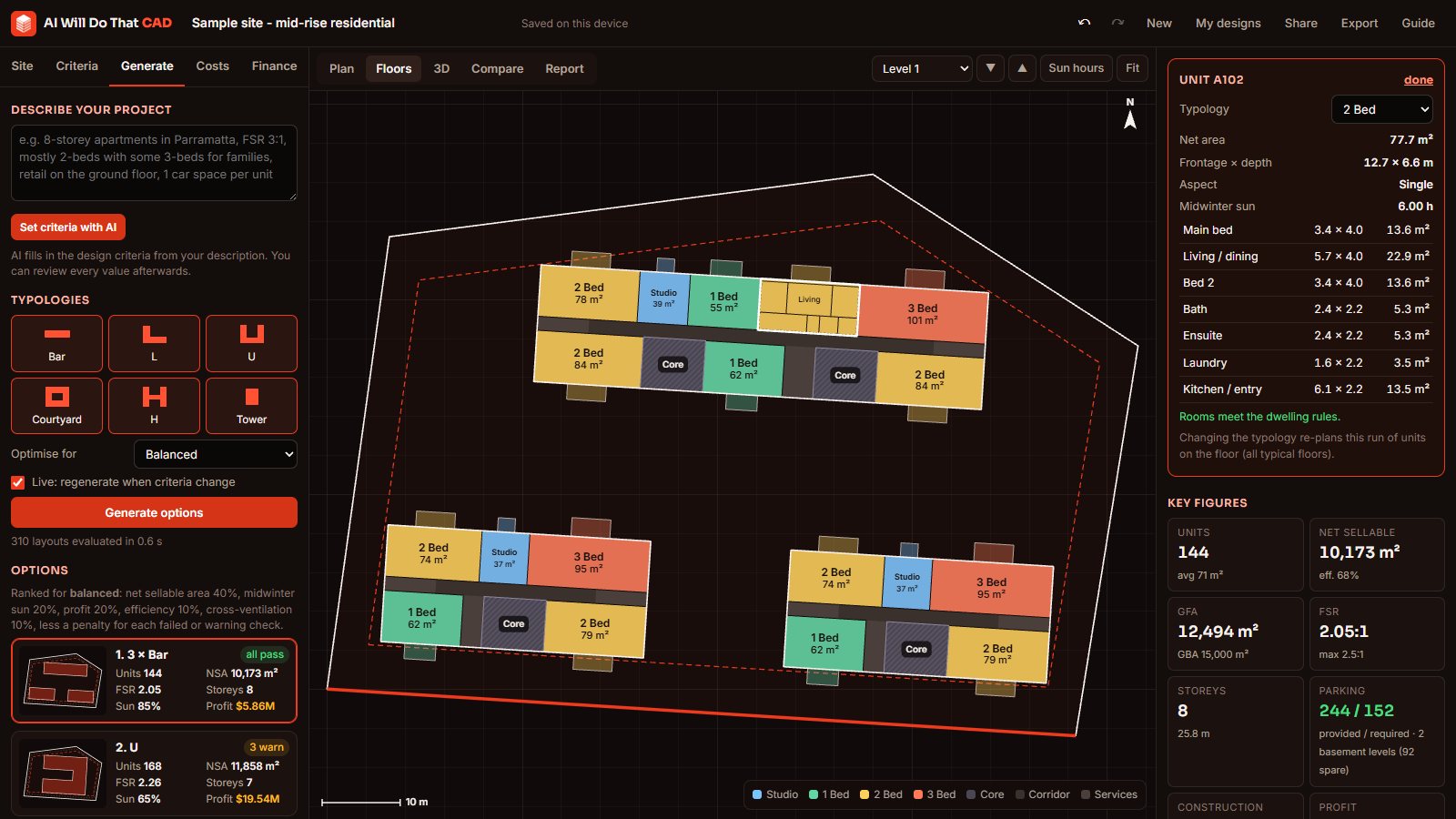Viewport: 1456px width, 819px height.
Task: Open the Plan view tab
Action: click(341, 68)
